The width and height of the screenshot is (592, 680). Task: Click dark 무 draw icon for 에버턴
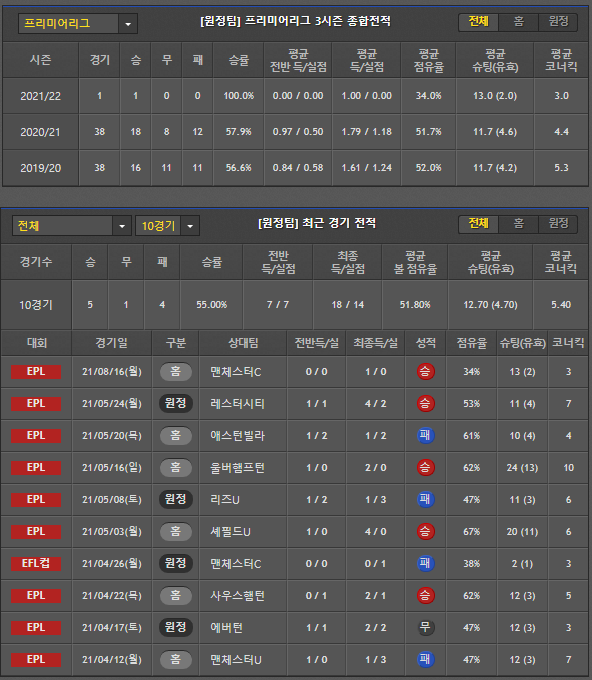tap(425, 628)
